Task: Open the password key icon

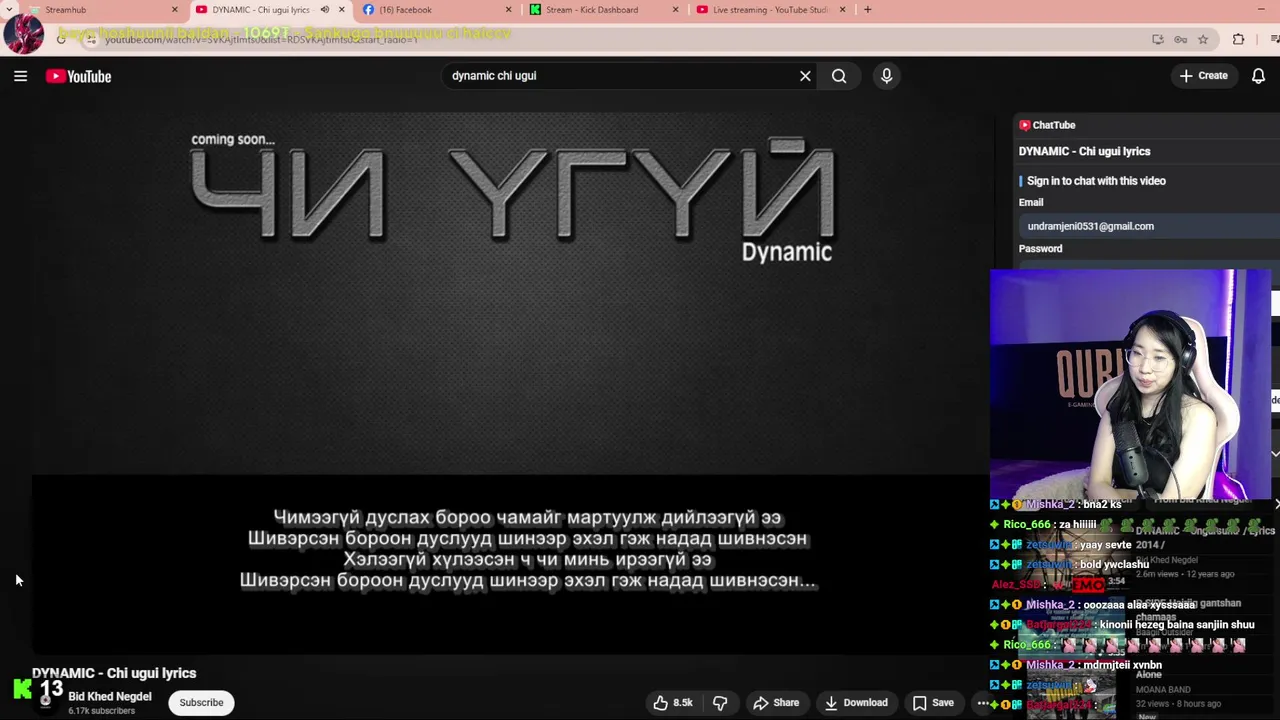Action: tap(1181, 40)
